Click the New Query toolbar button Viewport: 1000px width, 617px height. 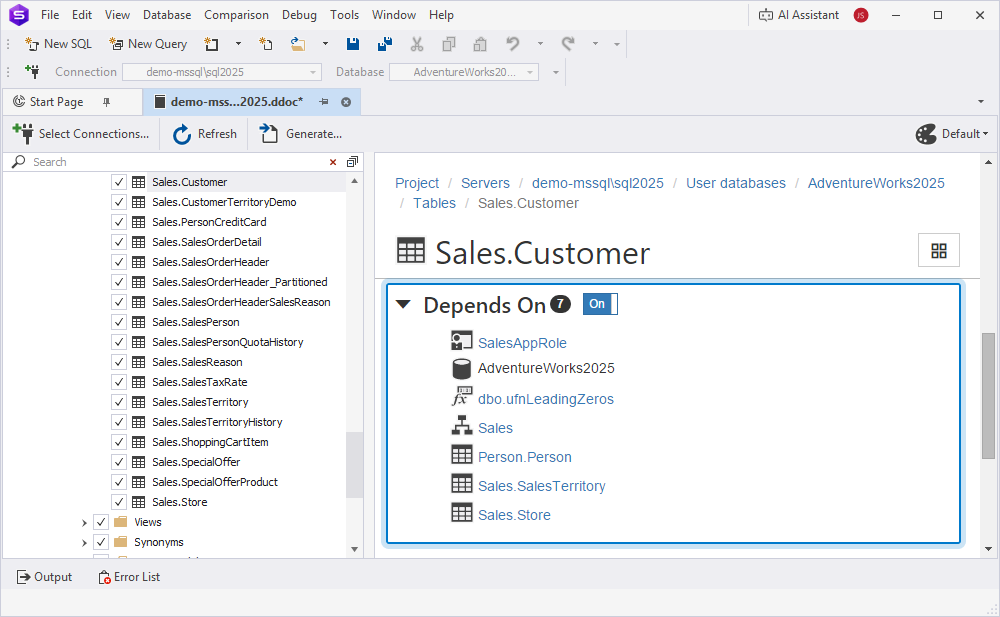(x=148, y=44)
